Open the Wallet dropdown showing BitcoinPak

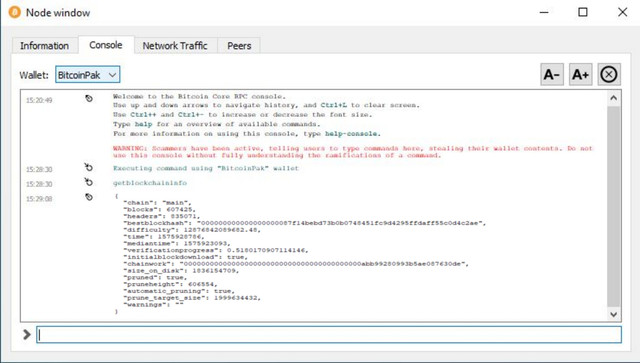point(88,75)
